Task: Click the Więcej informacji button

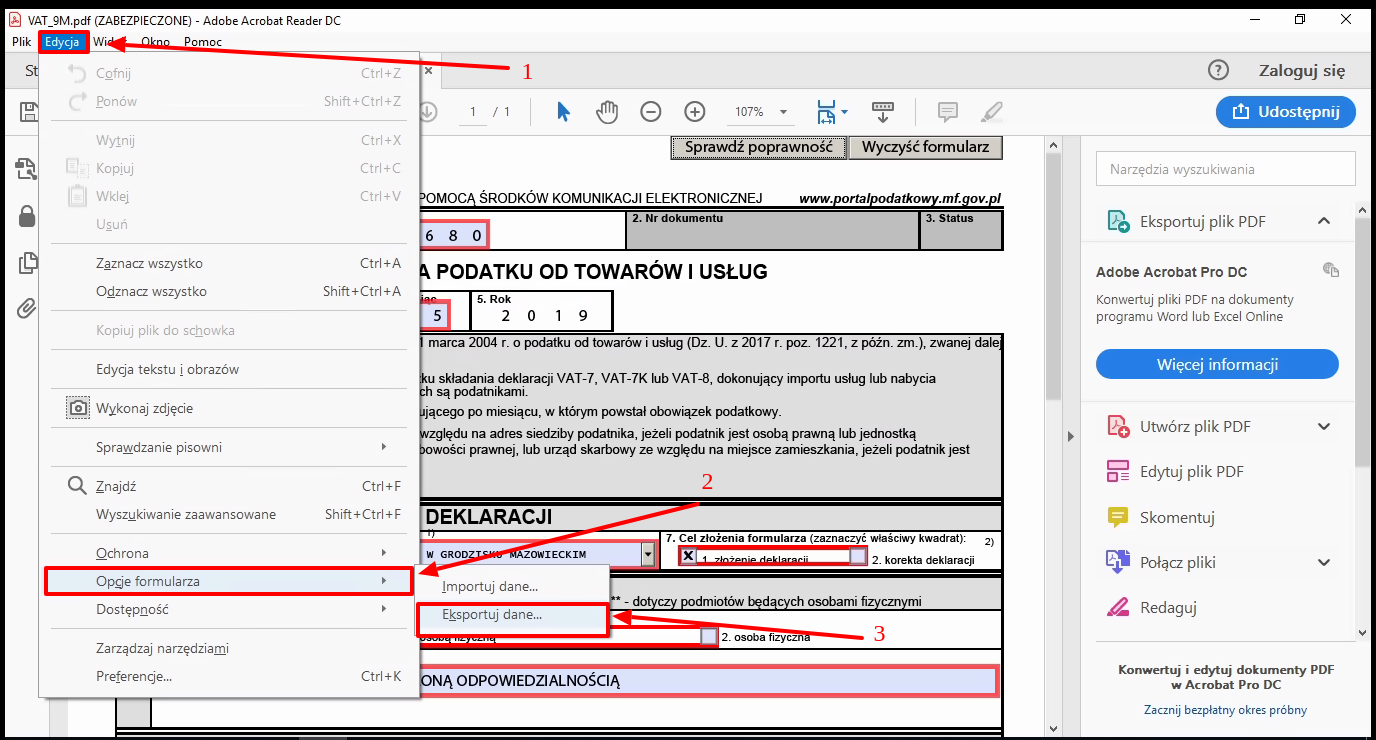Action: click(x=1217, y=364)
